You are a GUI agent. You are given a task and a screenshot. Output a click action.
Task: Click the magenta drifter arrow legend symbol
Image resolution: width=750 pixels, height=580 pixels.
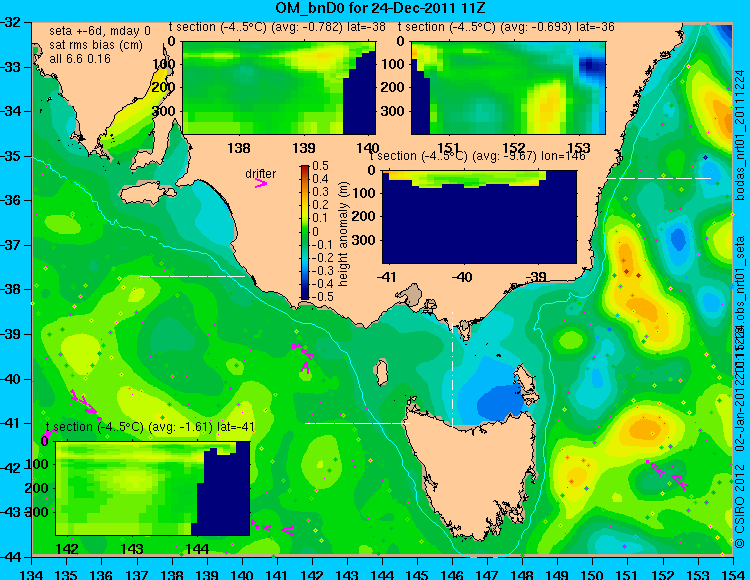tap(261, 184)
